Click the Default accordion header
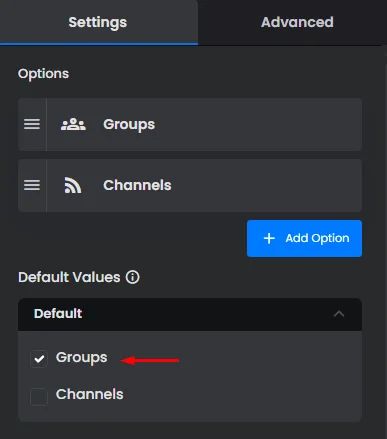387x439 pixels. 190,314
